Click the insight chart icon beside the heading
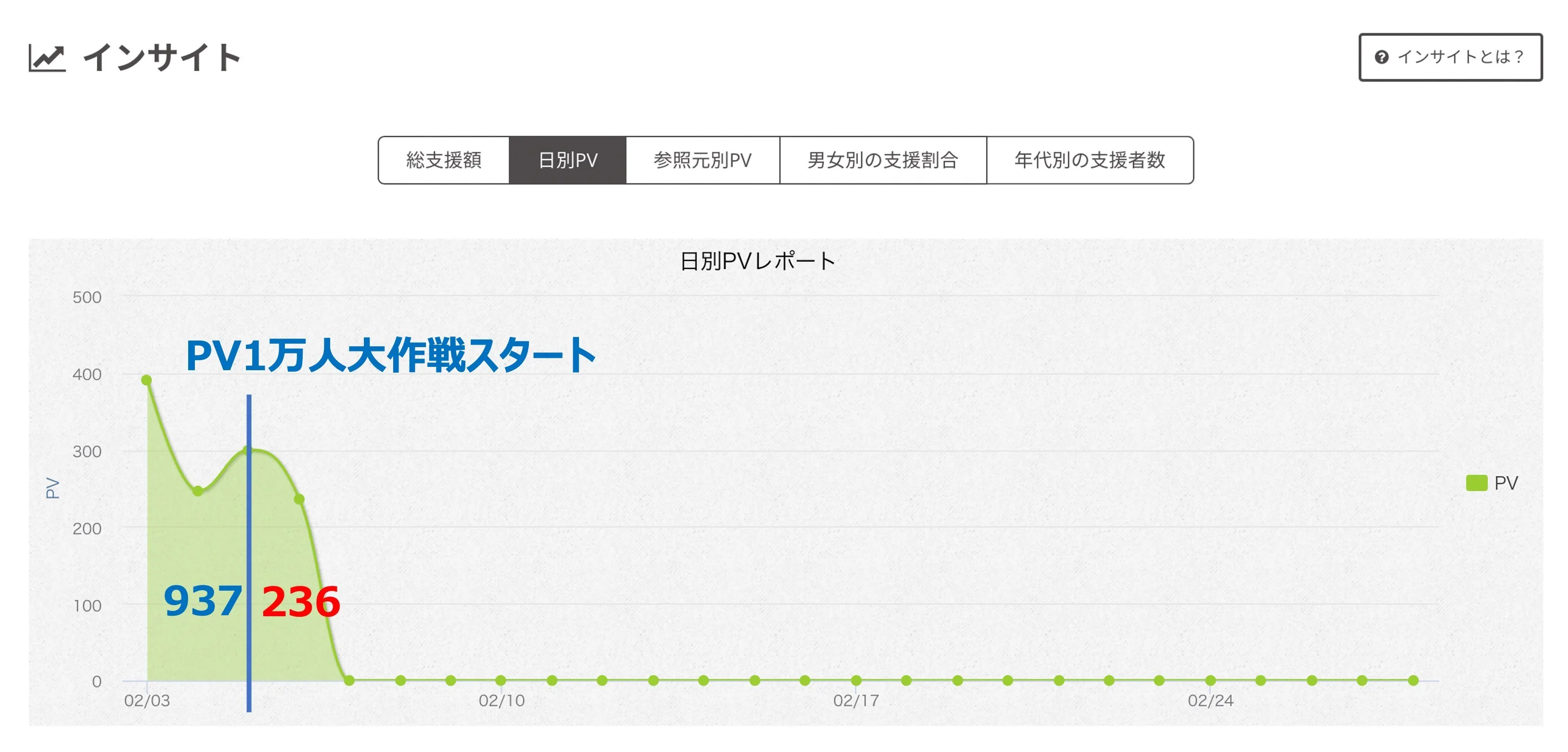 (x=47, y=58)
